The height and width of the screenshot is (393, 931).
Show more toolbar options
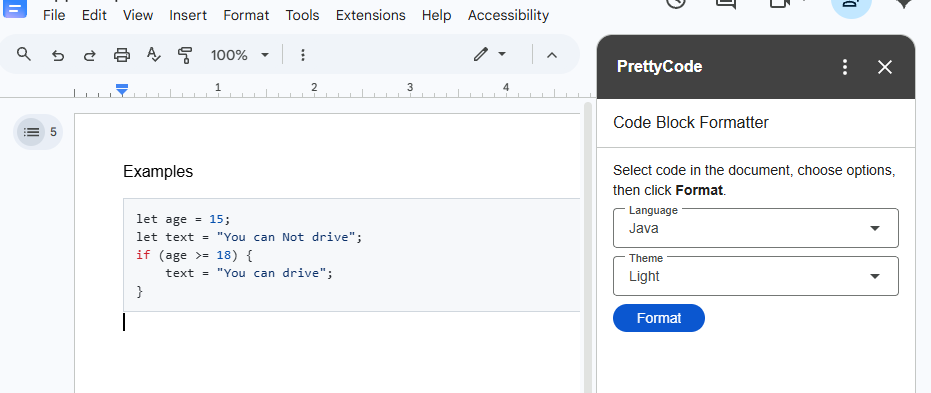(303, 55)
